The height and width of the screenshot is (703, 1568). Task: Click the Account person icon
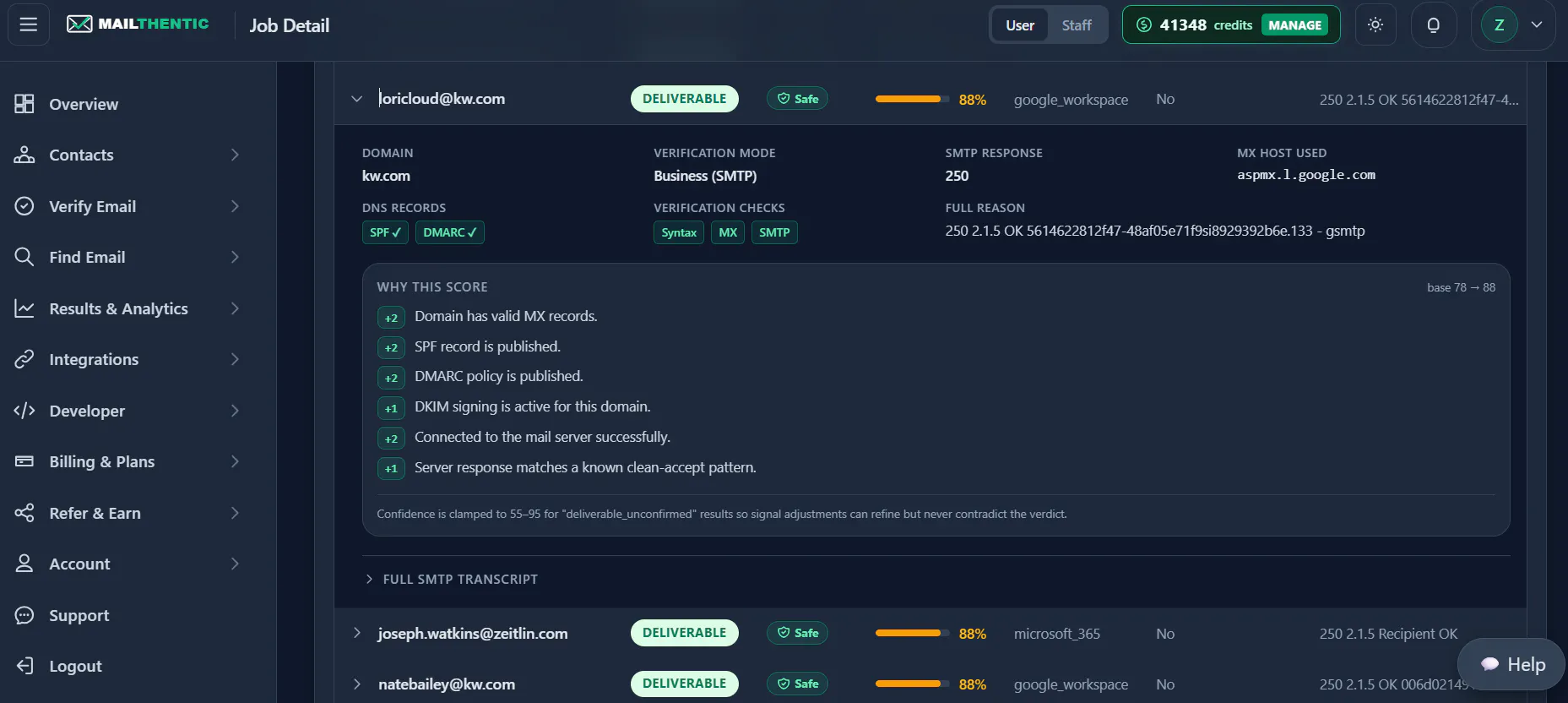[x=24, y=564]
